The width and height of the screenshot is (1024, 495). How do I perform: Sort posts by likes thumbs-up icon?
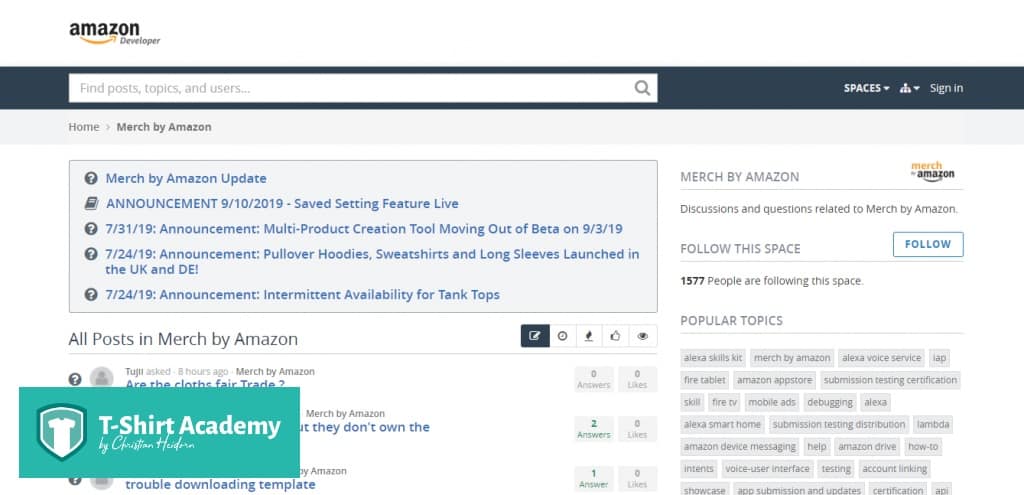(616, 336)
